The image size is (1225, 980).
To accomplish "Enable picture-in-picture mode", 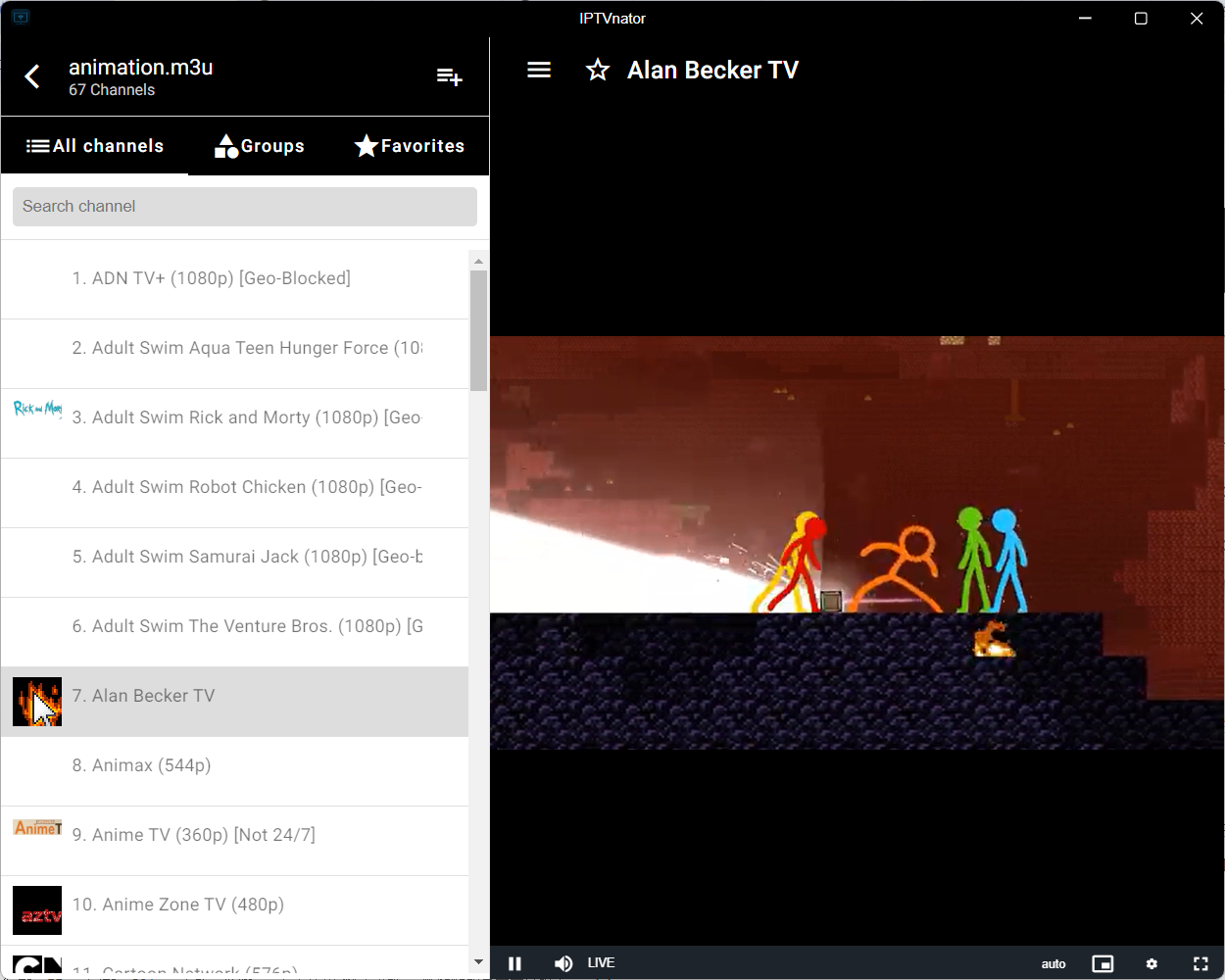I will click(x=1102, y=963).
